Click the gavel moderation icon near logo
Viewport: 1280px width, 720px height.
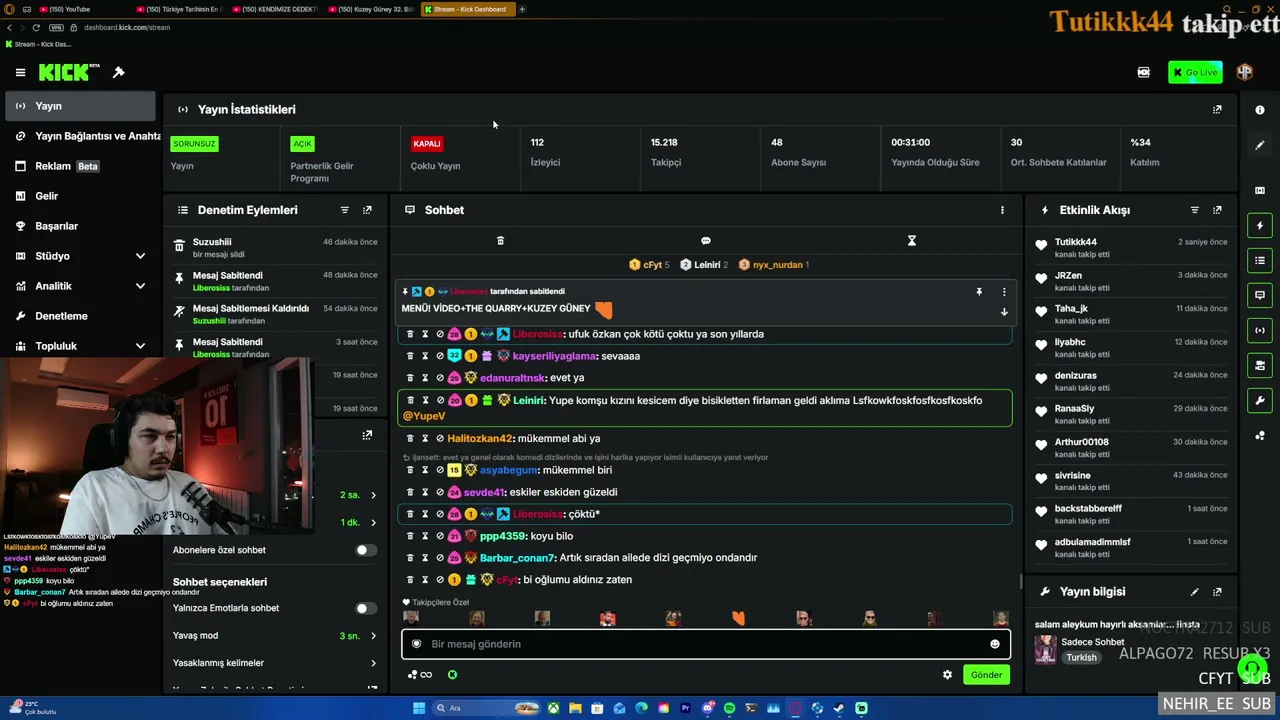point(118,72)
